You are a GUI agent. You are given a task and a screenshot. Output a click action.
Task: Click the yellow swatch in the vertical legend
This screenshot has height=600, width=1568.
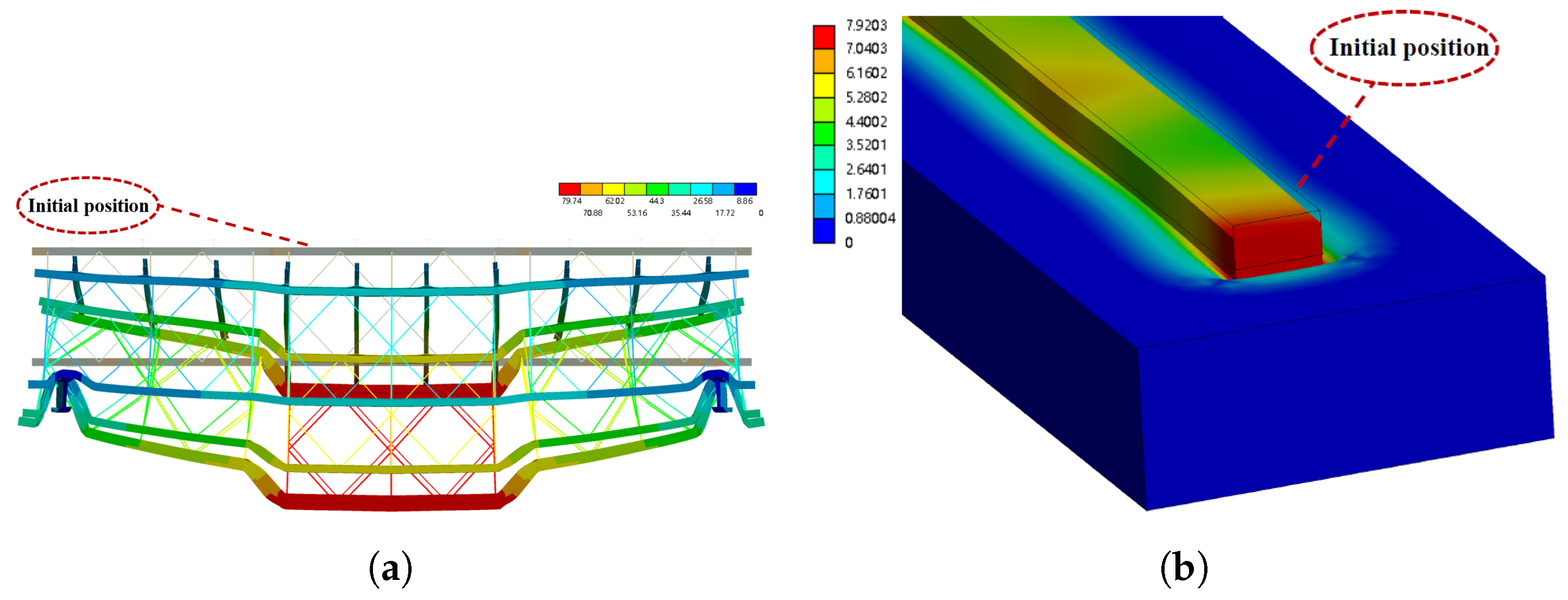coord(824,85)
